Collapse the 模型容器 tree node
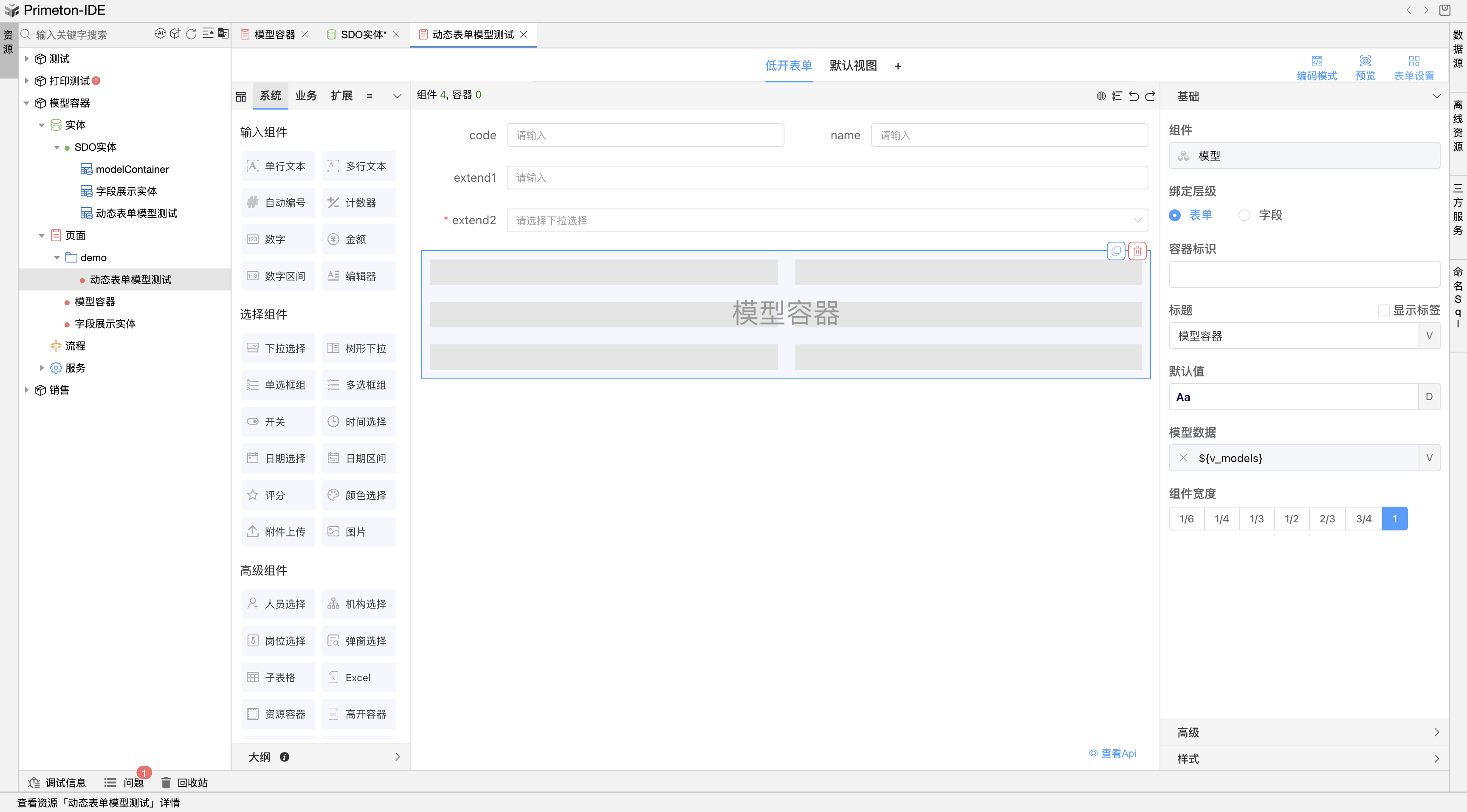1467x812 pixels. (x=26, y=103)
